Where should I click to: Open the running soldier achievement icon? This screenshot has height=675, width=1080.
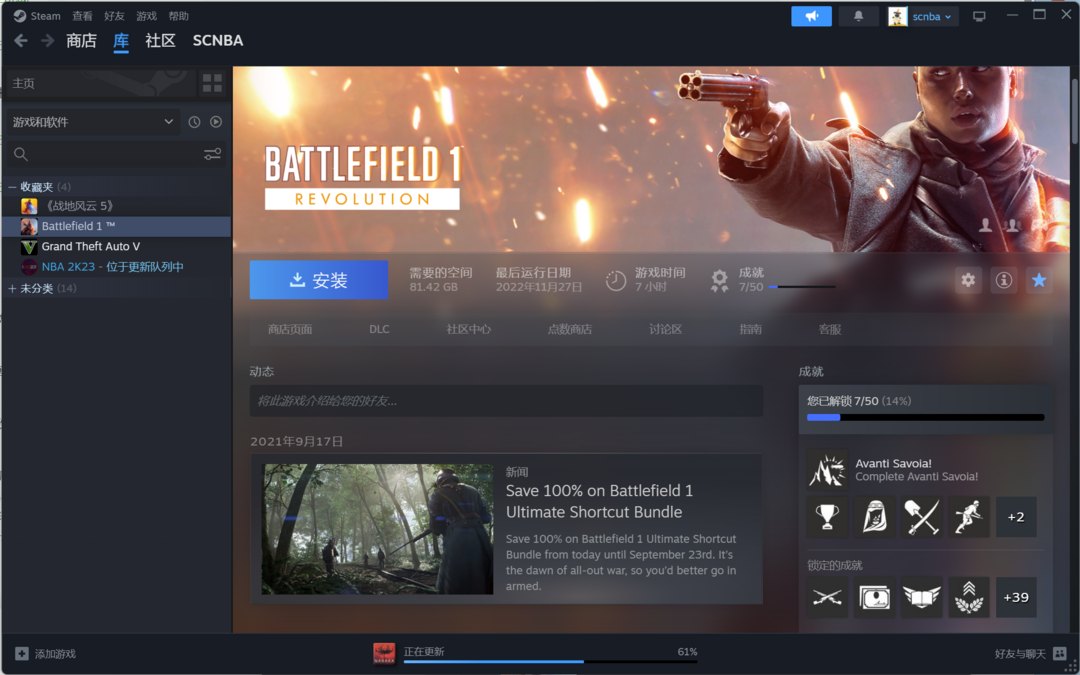(x=968, y=517)
